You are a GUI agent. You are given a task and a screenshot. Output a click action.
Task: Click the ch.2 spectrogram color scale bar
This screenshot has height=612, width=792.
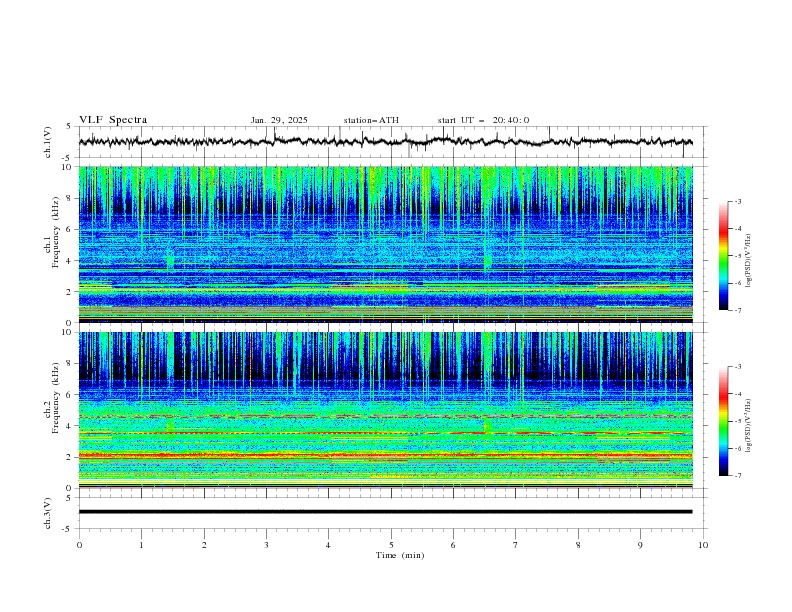coord(723,421)
